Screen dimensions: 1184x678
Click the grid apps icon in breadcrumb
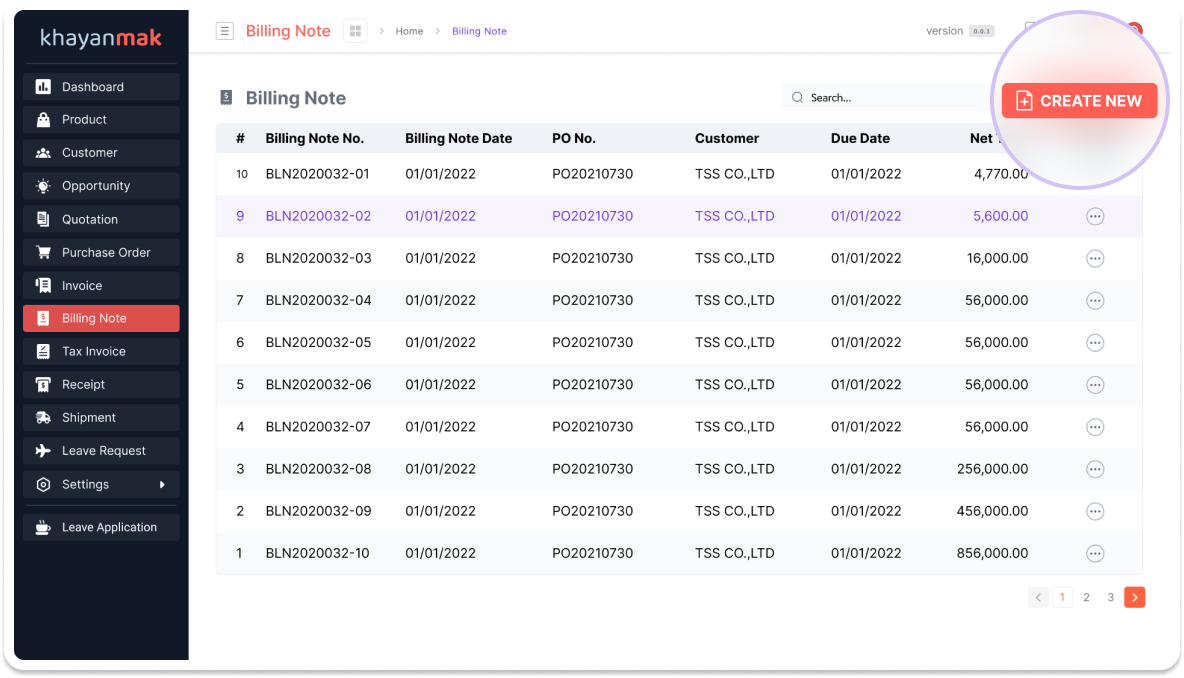(355, 31)
